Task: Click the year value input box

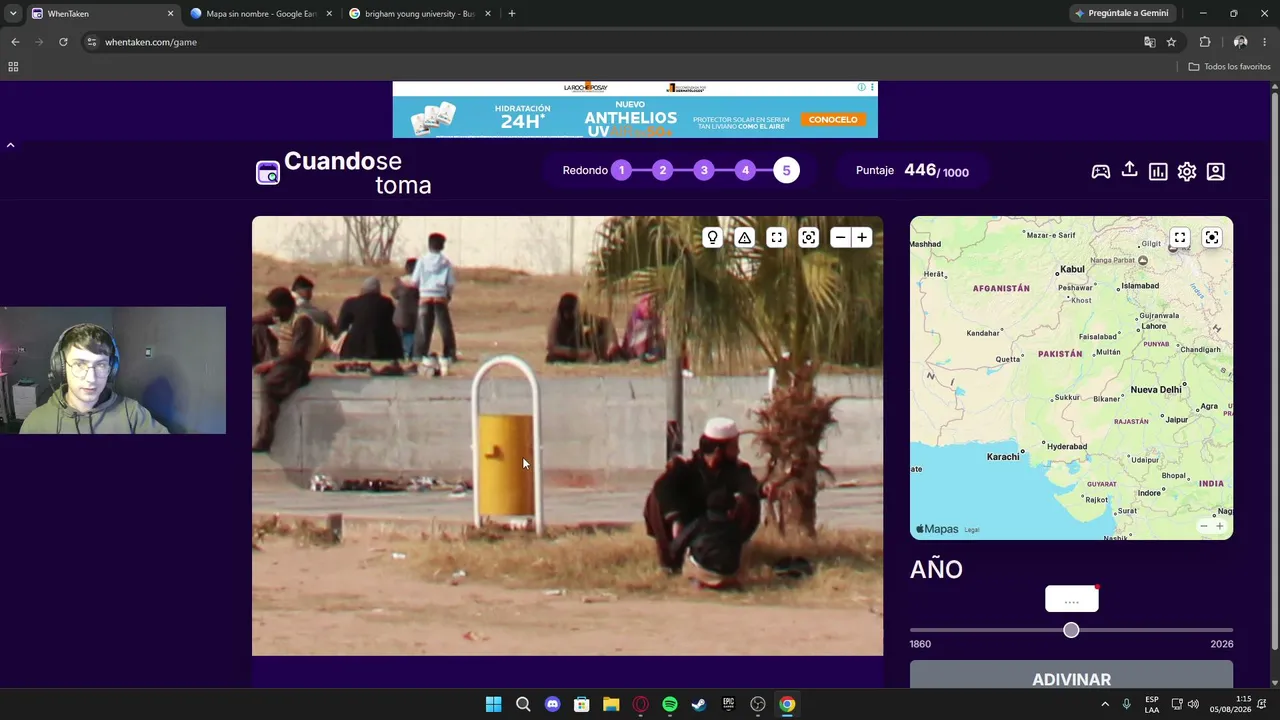Action: (1071, 599)
